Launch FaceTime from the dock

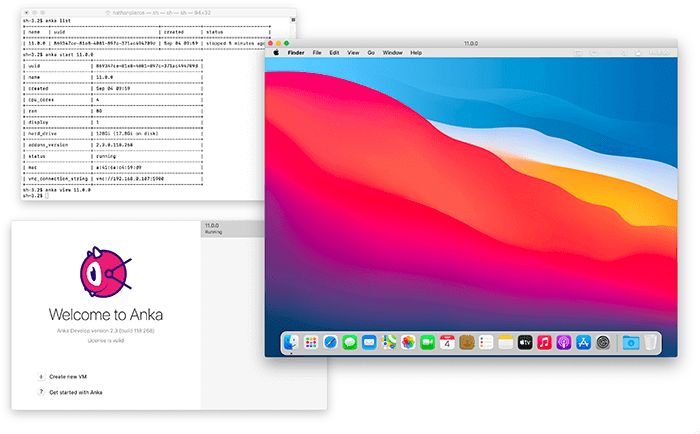pyautogui.click(x=427, y=342)
